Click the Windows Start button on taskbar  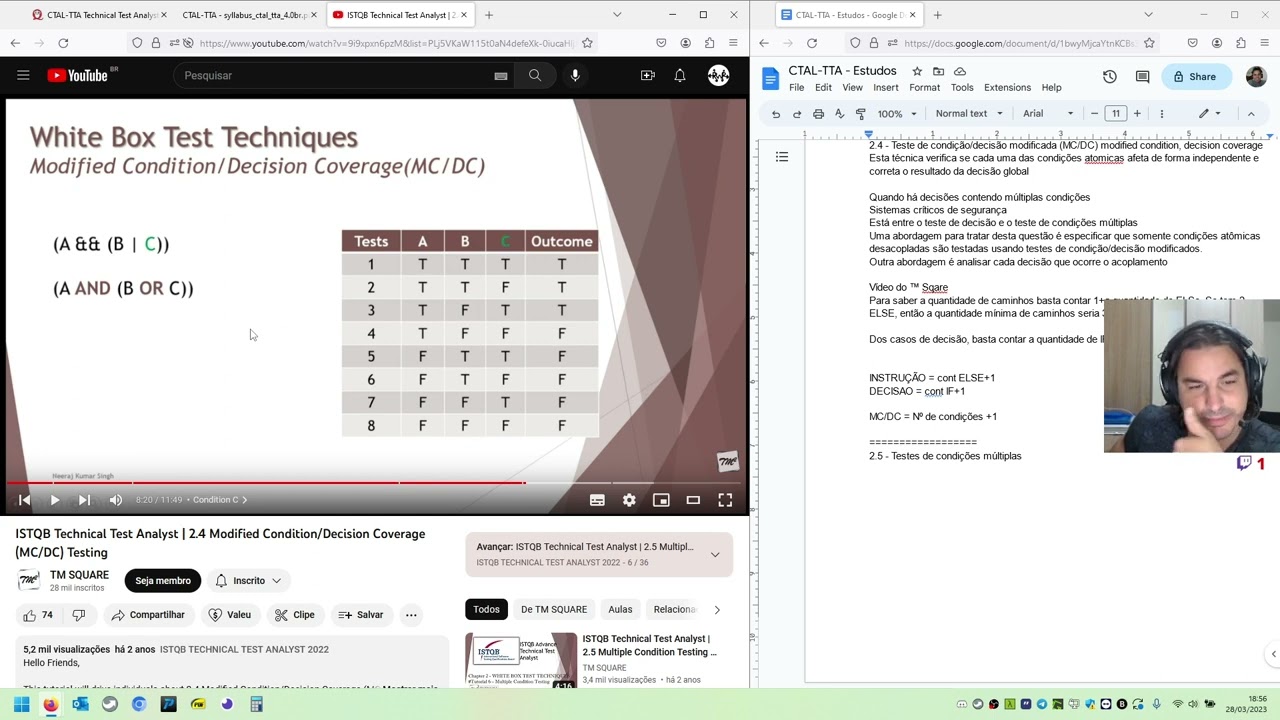21,704
